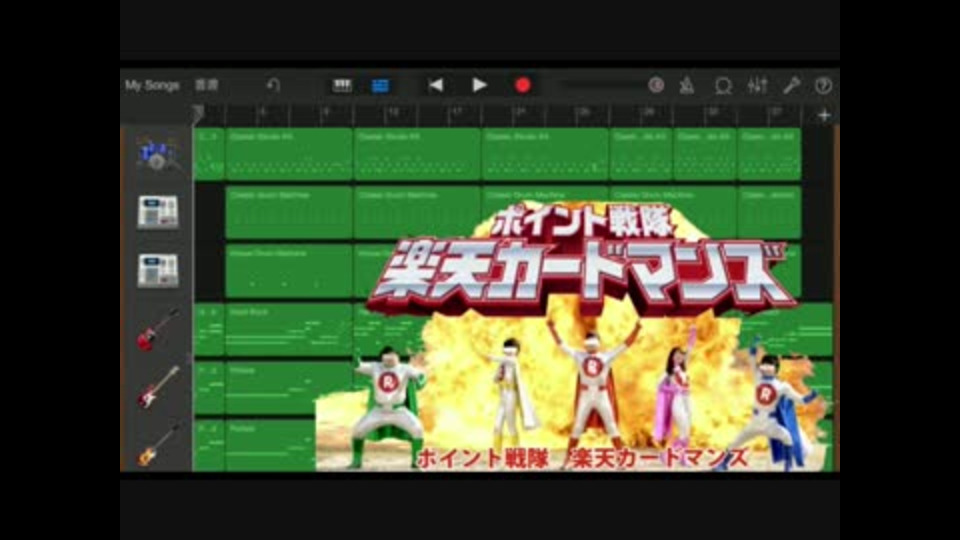Select last drum kit region at right

(769, 154)
